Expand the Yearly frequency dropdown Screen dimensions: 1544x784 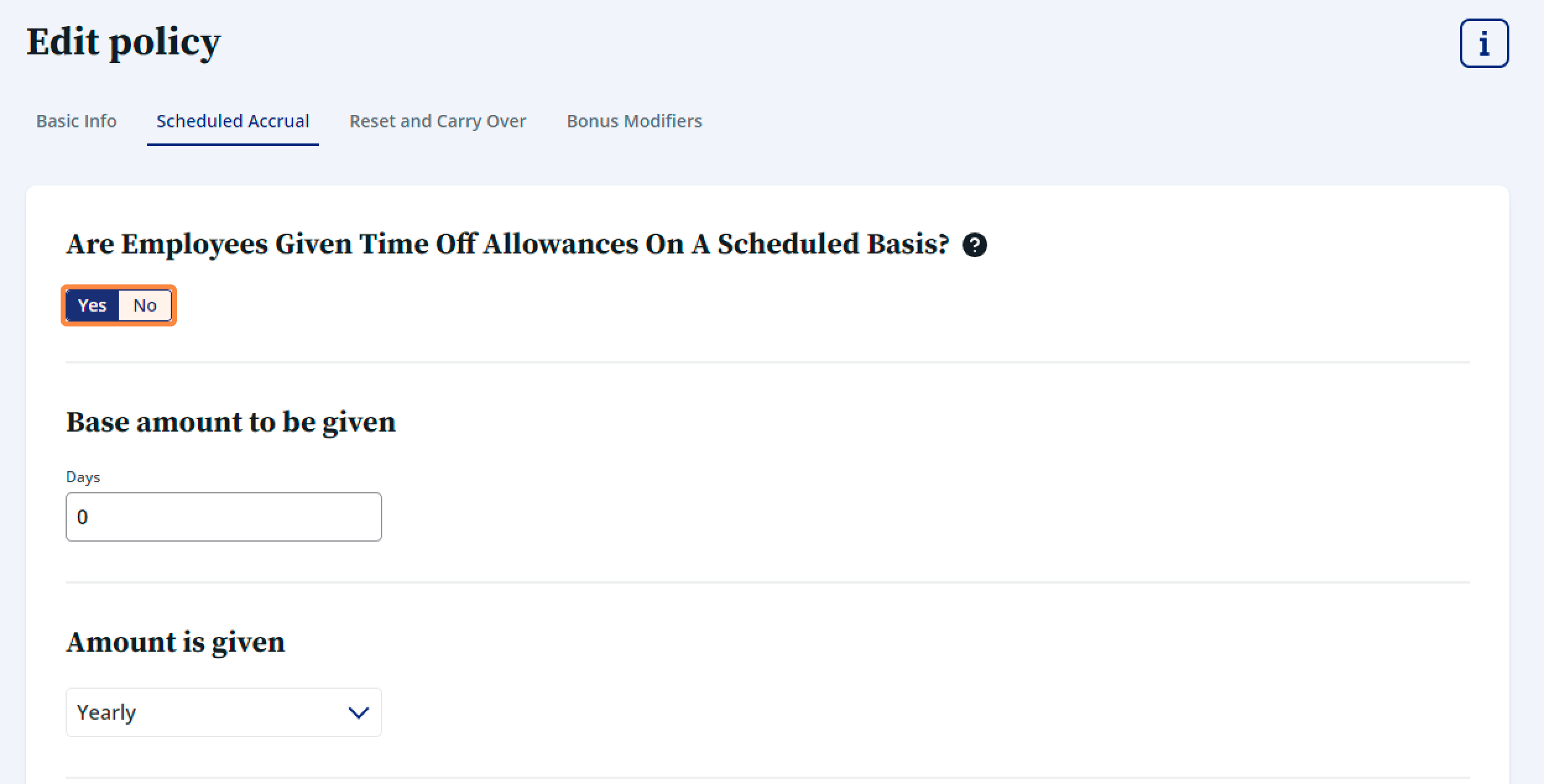[x=223, y=712]
